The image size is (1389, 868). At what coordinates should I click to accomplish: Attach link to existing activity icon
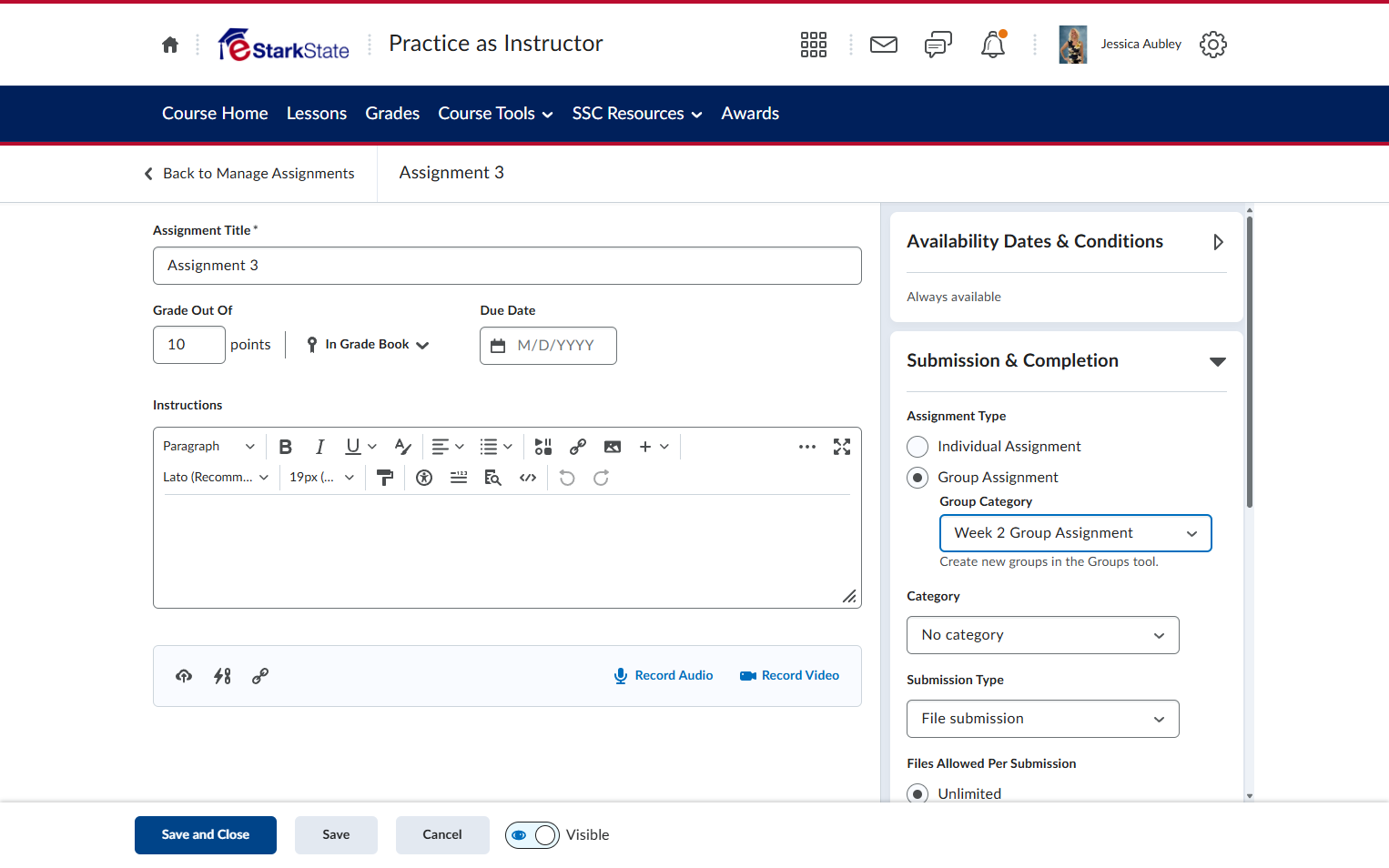point(222,676)
